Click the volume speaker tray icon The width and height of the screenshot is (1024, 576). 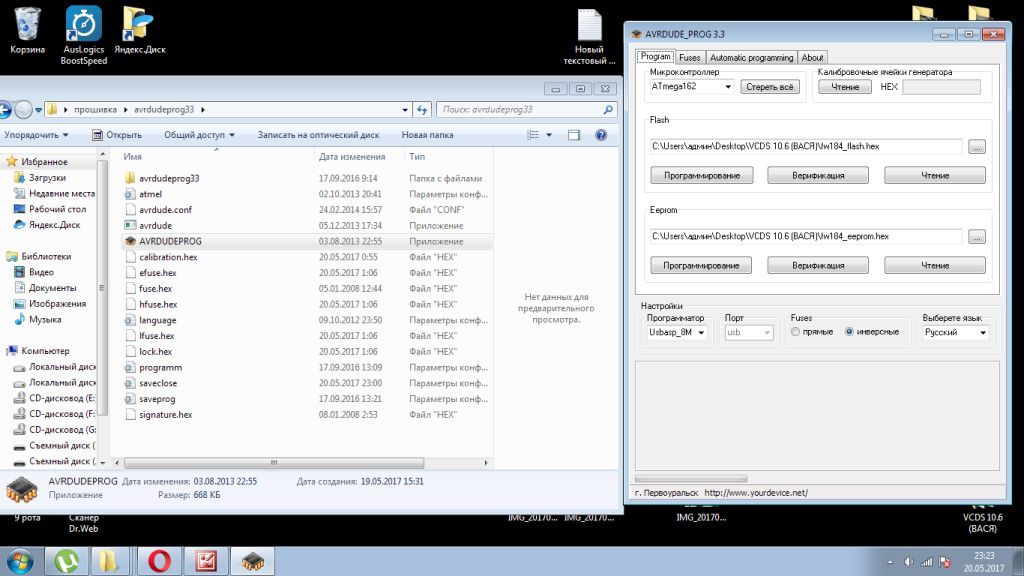pos(908,562)
